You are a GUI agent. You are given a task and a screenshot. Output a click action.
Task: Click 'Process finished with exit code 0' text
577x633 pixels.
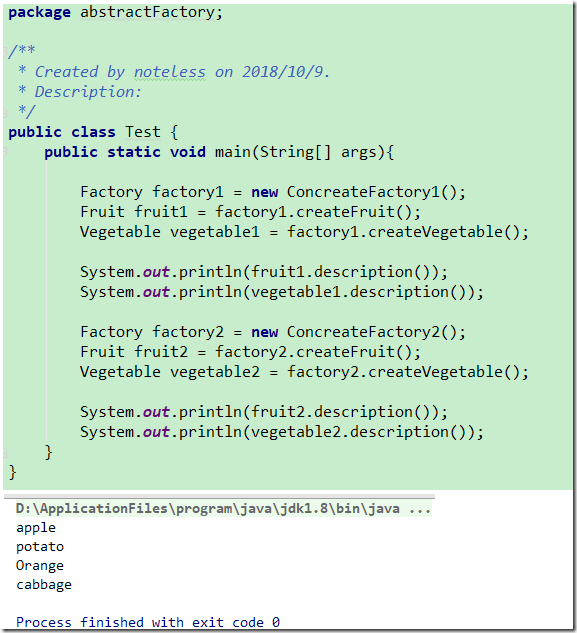(148, 623)
